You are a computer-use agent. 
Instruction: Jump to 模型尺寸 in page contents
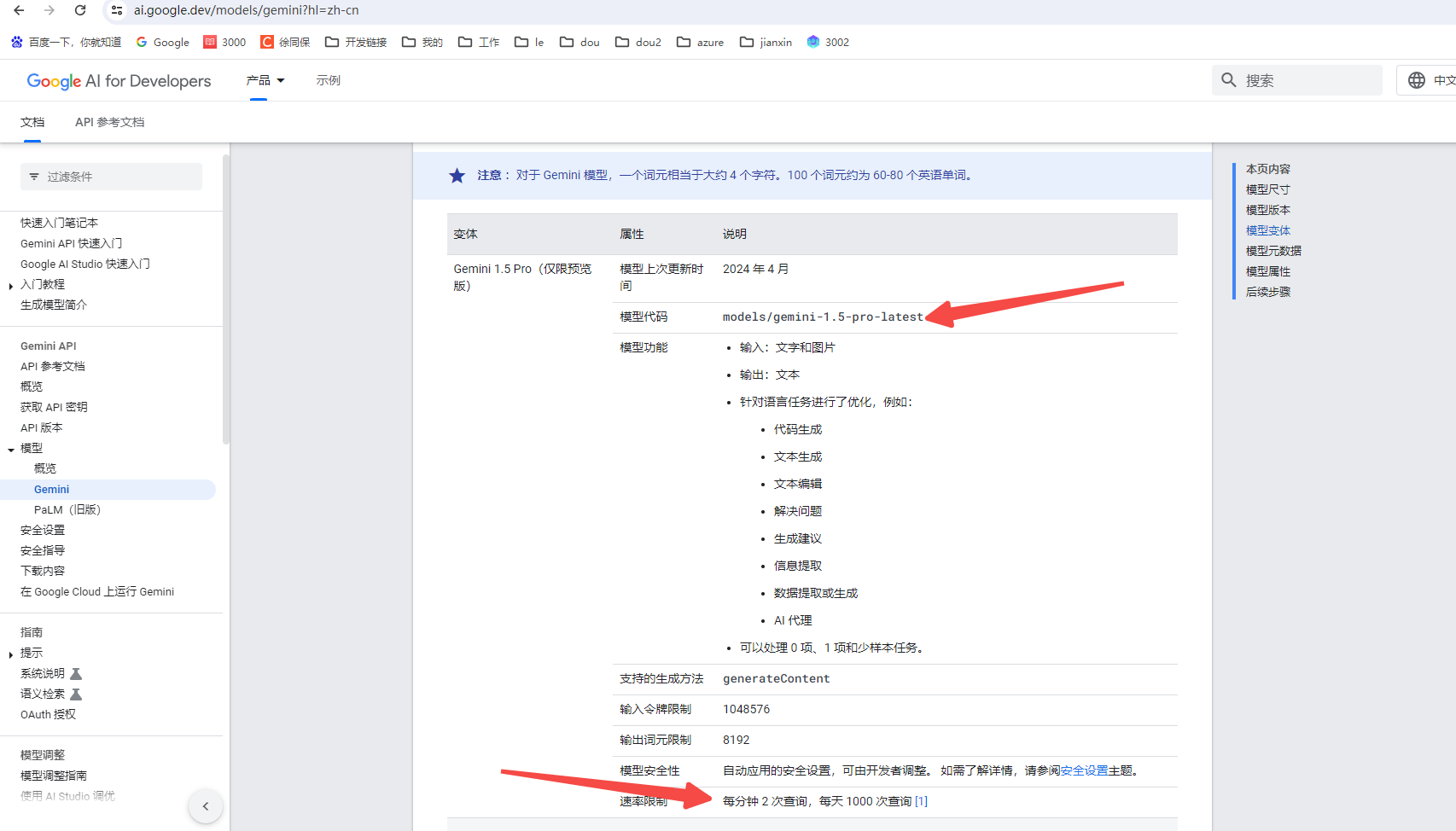tap(1267, 189)
